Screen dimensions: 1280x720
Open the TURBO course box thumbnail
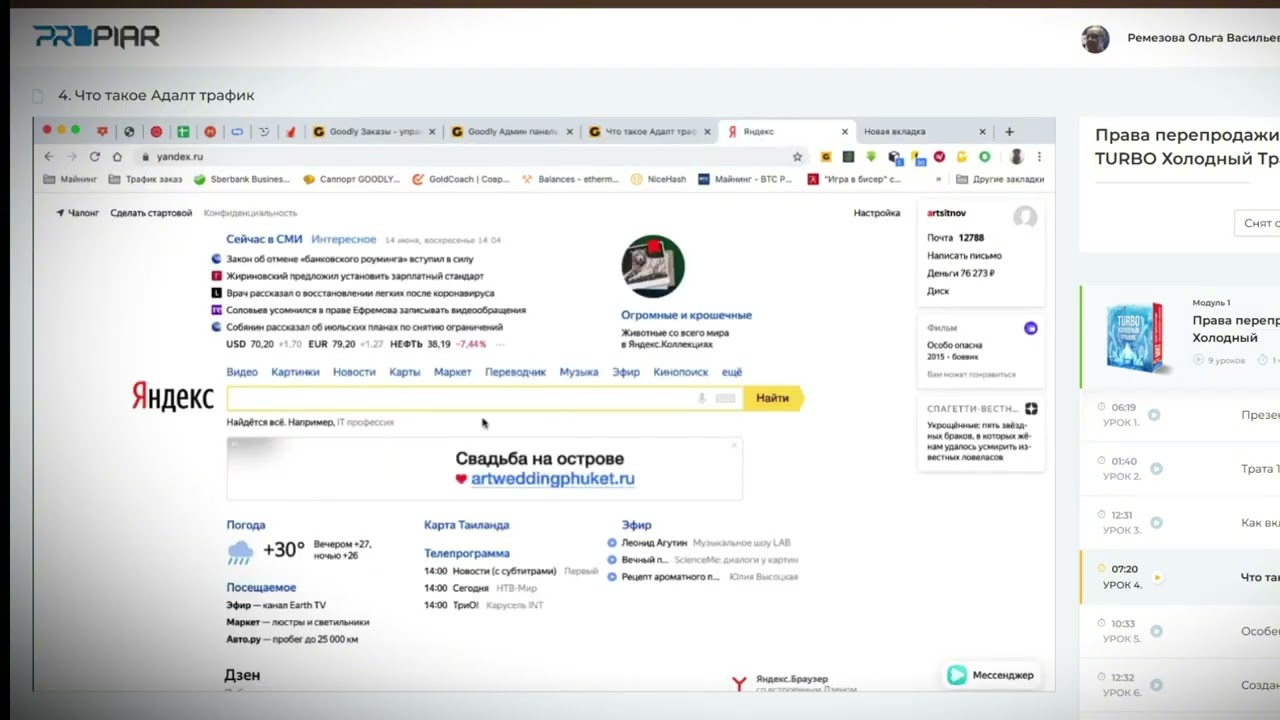(1136, 337)
